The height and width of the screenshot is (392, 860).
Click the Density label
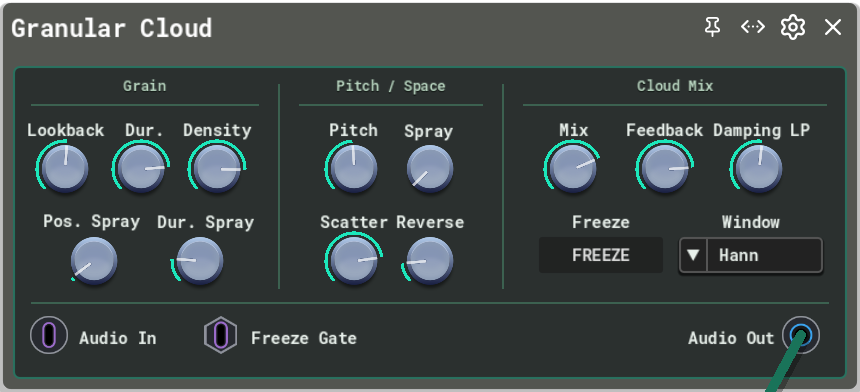217,130
